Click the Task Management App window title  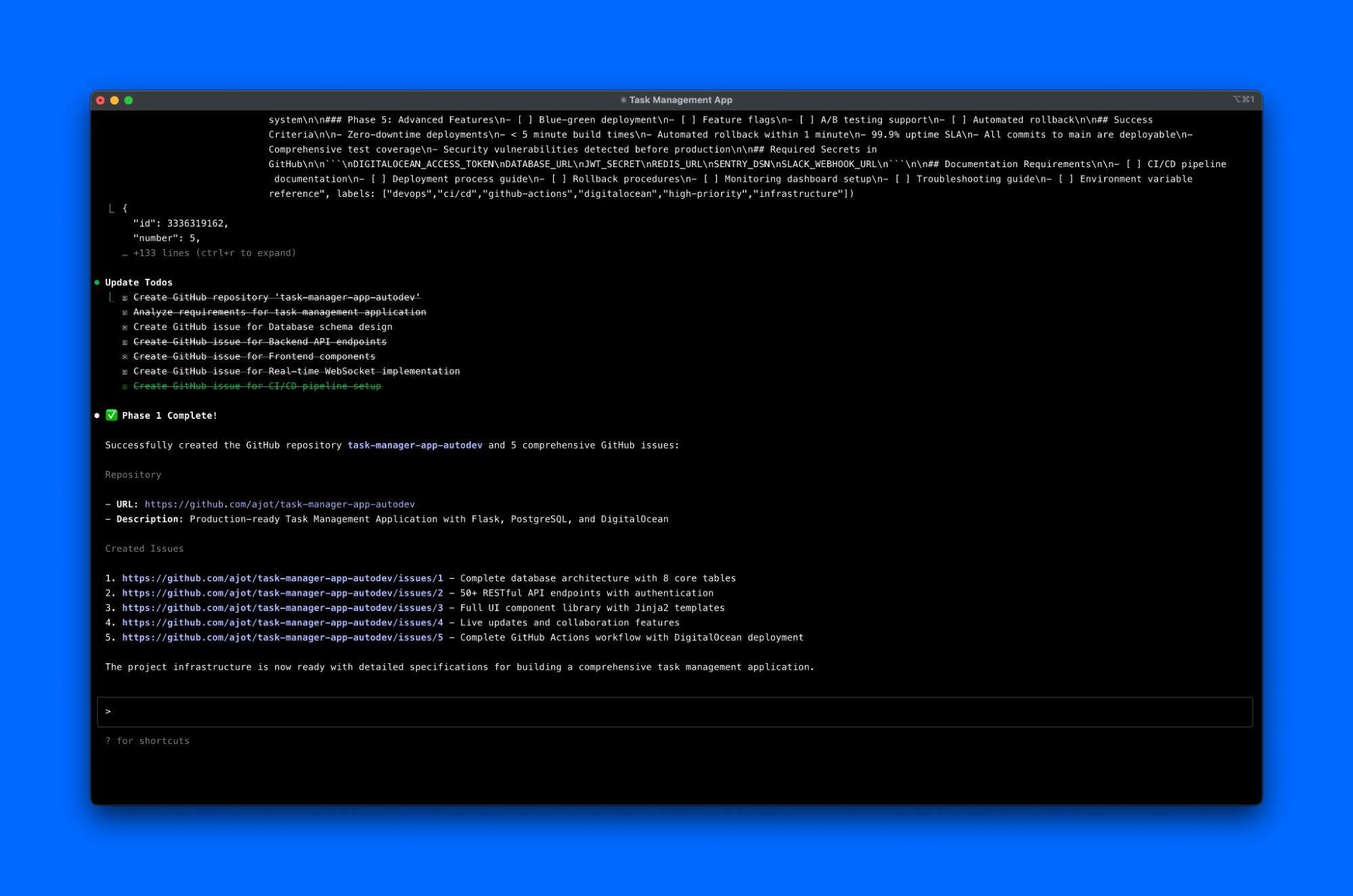(x=680, y=99)
